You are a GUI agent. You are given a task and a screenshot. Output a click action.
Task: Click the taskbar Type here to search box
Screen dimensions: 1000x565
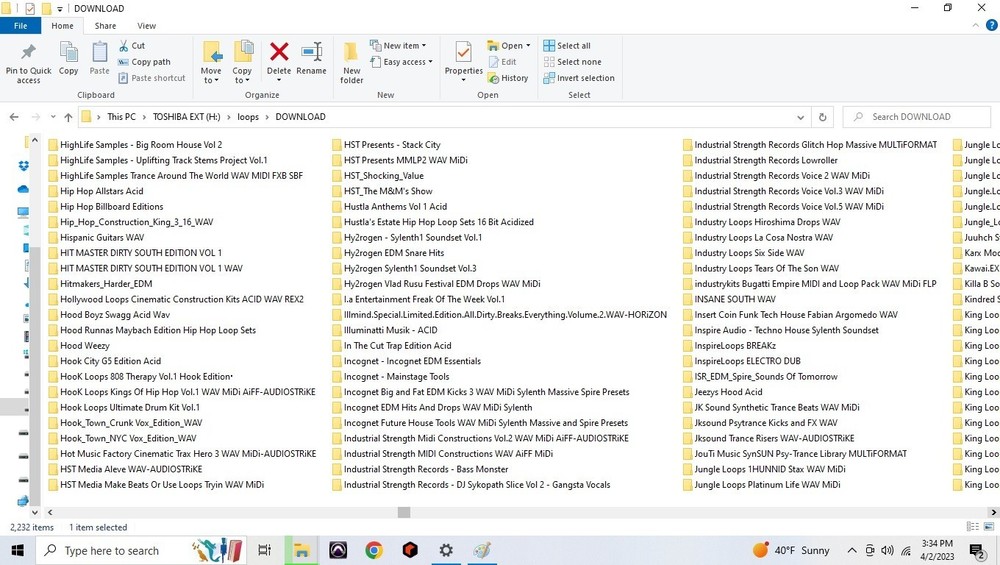141,550
